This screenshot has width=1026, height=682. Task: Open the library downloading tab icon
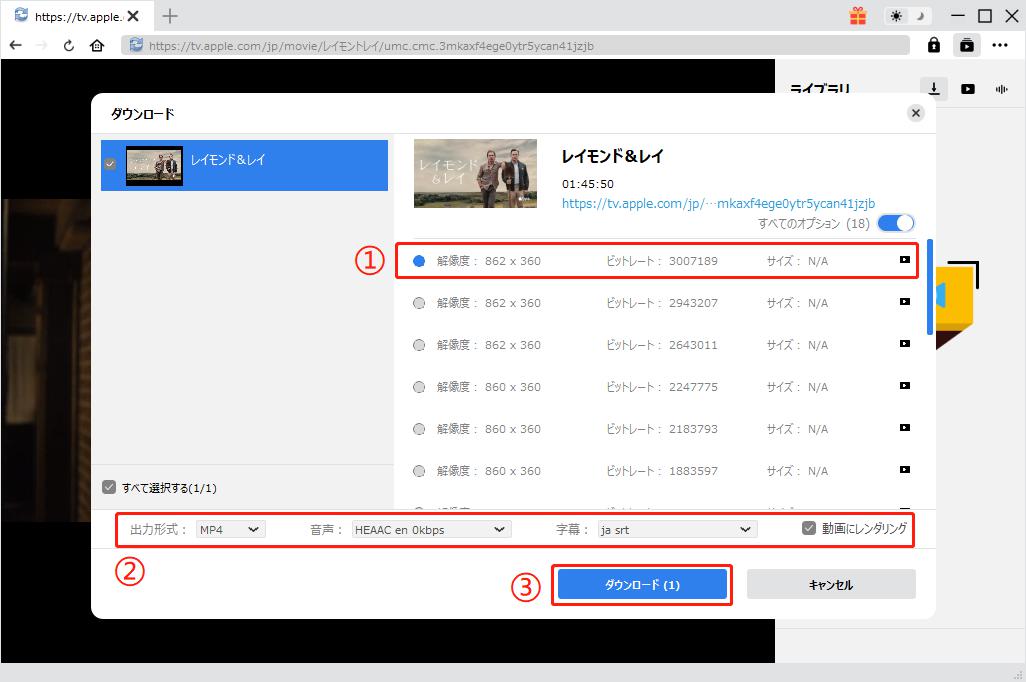coord(934,88)
